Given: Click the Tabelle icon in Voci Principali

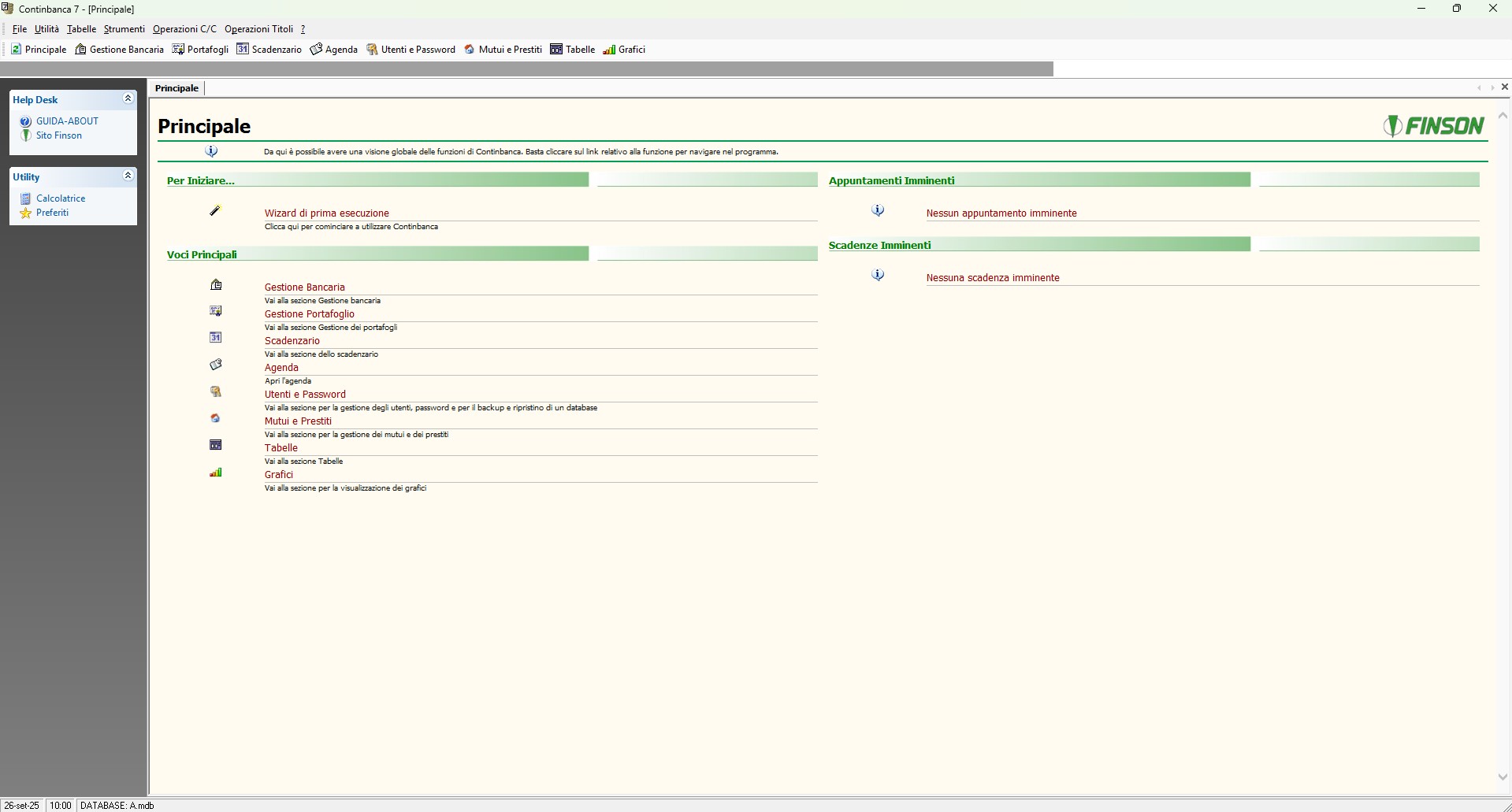Looking at the screenshot, I should point(216,445).
